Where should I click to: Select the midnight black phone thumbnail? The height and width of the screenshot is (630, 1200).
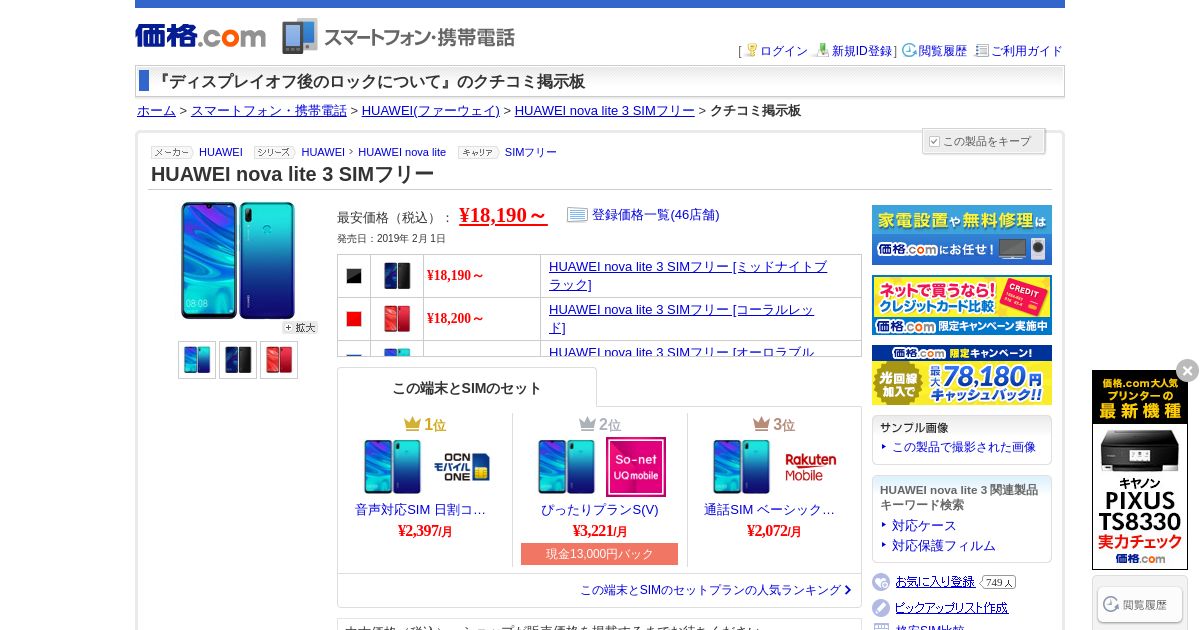tap(238, 360)
